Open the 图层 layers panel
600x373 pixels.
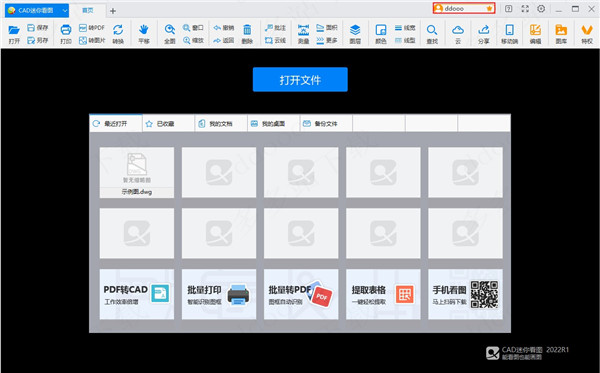coord(355,34)
